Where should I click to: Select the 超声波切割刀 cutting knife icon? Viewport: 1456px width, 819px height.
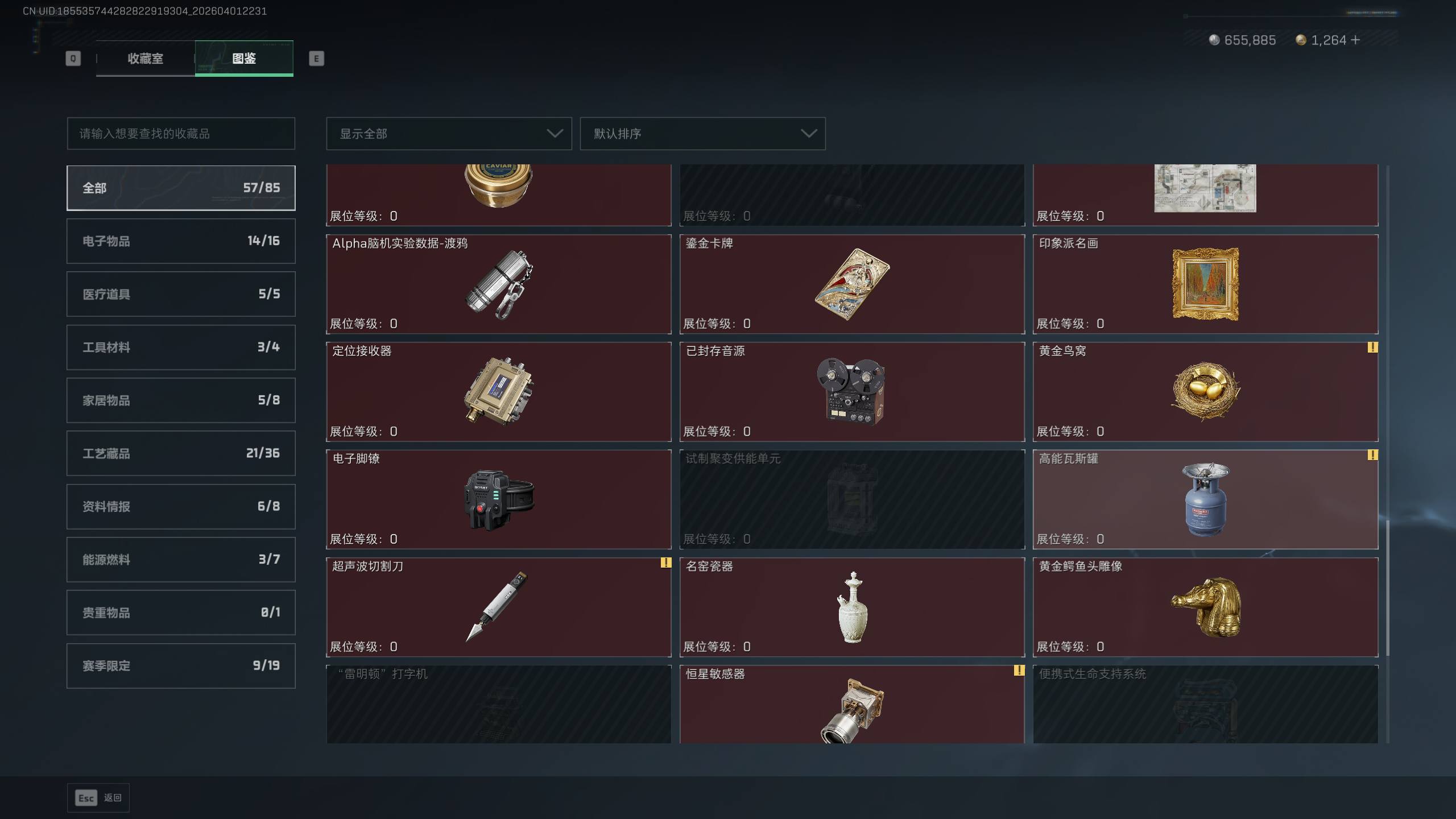(497, 606)
